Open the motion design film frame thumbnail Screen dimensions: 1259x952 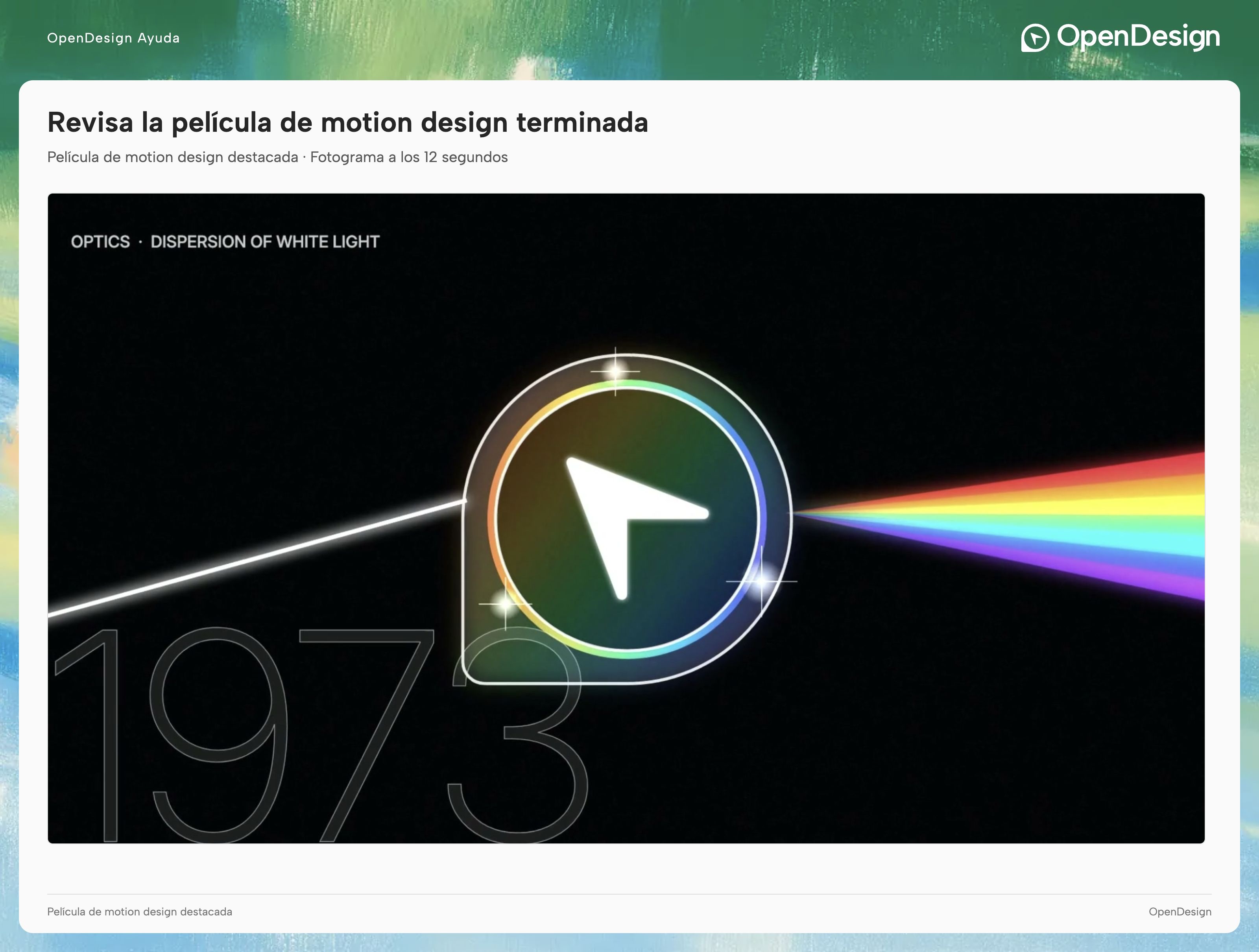tap(626, 518)
